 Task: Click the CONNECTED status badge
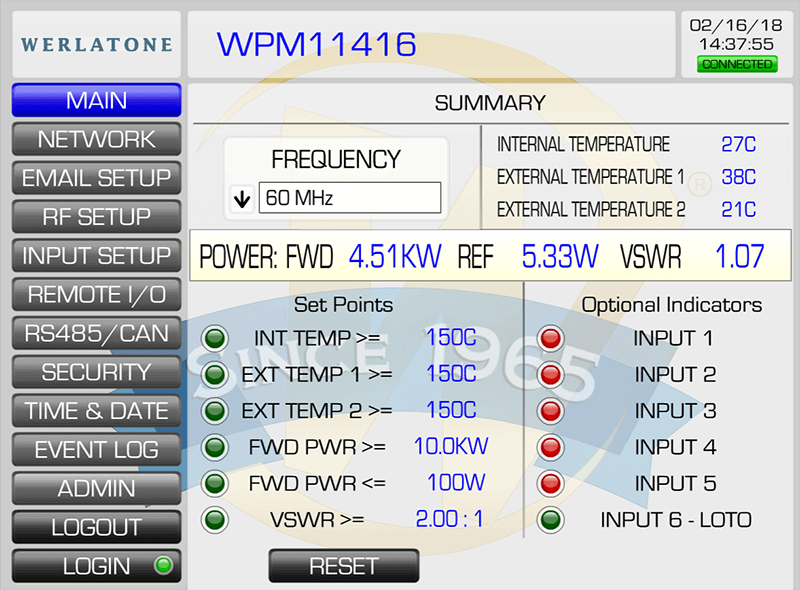point(737,64)
